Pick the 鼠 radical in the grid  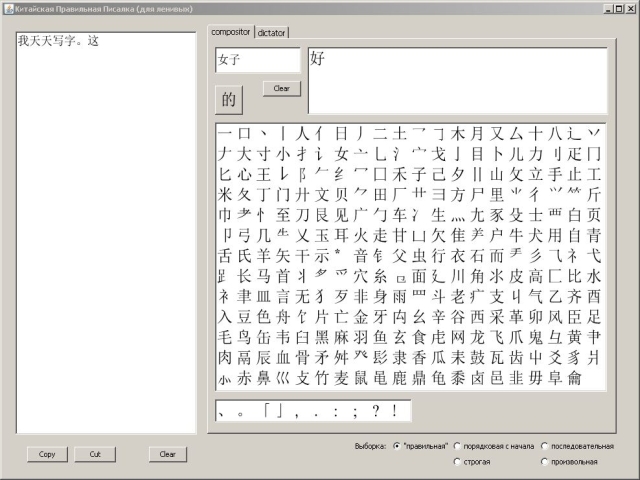[360, 378]
